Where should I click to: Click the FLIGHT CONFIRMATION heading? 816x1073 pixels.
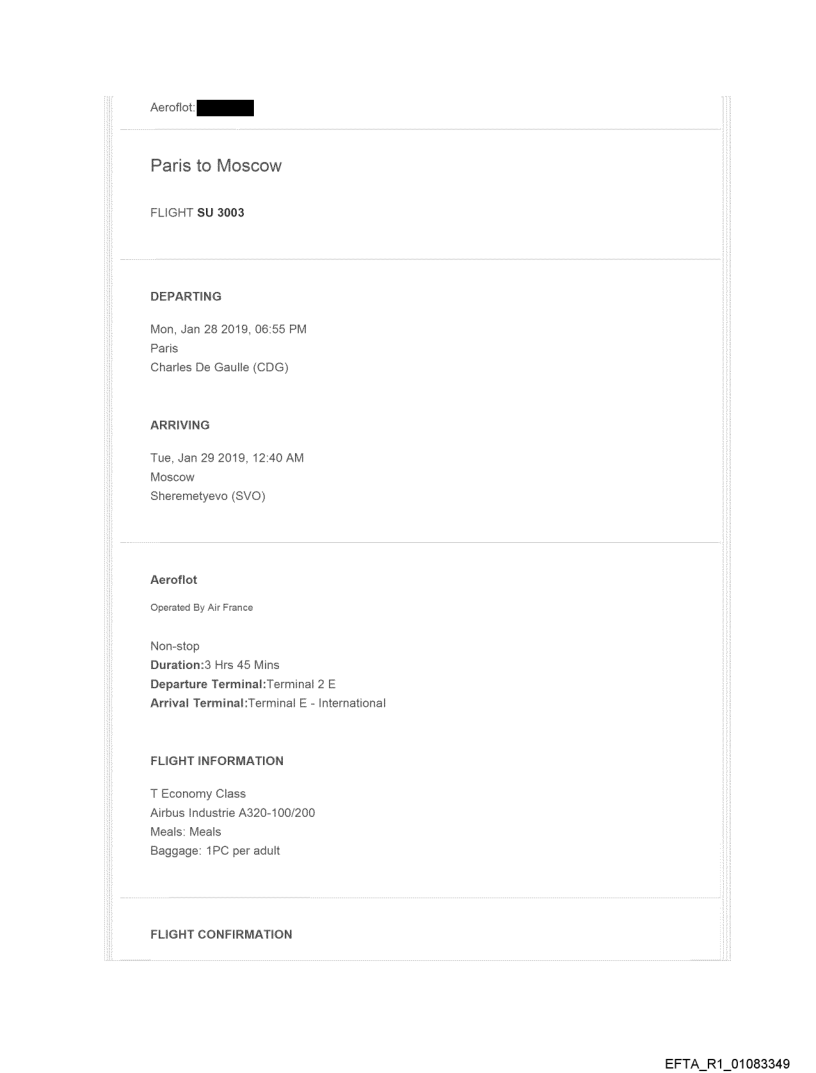pyautogui.click(x=221, y=934)
